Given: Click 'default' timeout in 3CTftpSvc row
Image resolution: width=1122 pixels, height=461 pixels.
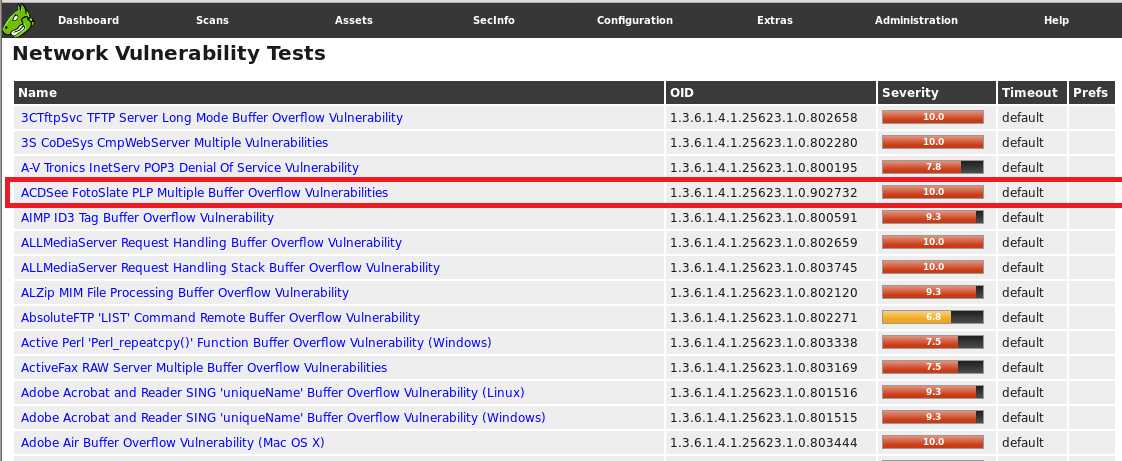Looking at the screenshot, I should tap(1023, 117).
